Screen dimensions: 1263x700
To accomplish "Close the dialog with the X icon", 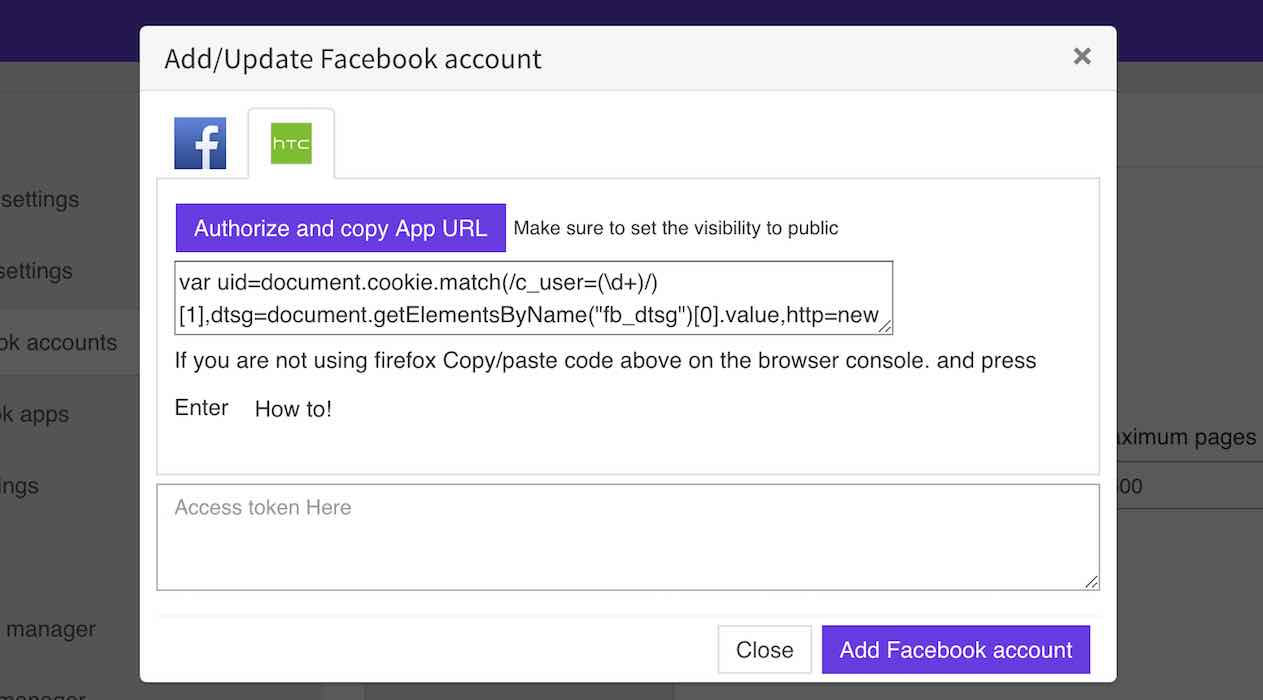I will 1082,57.
